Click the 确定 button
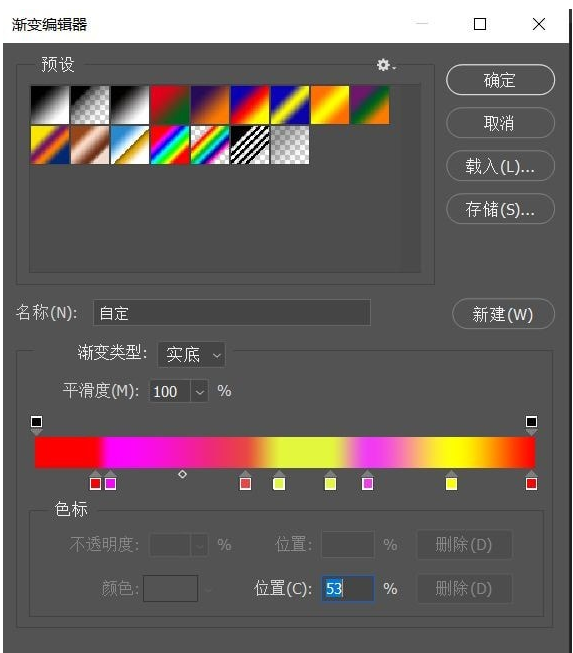 pos(500,80)
